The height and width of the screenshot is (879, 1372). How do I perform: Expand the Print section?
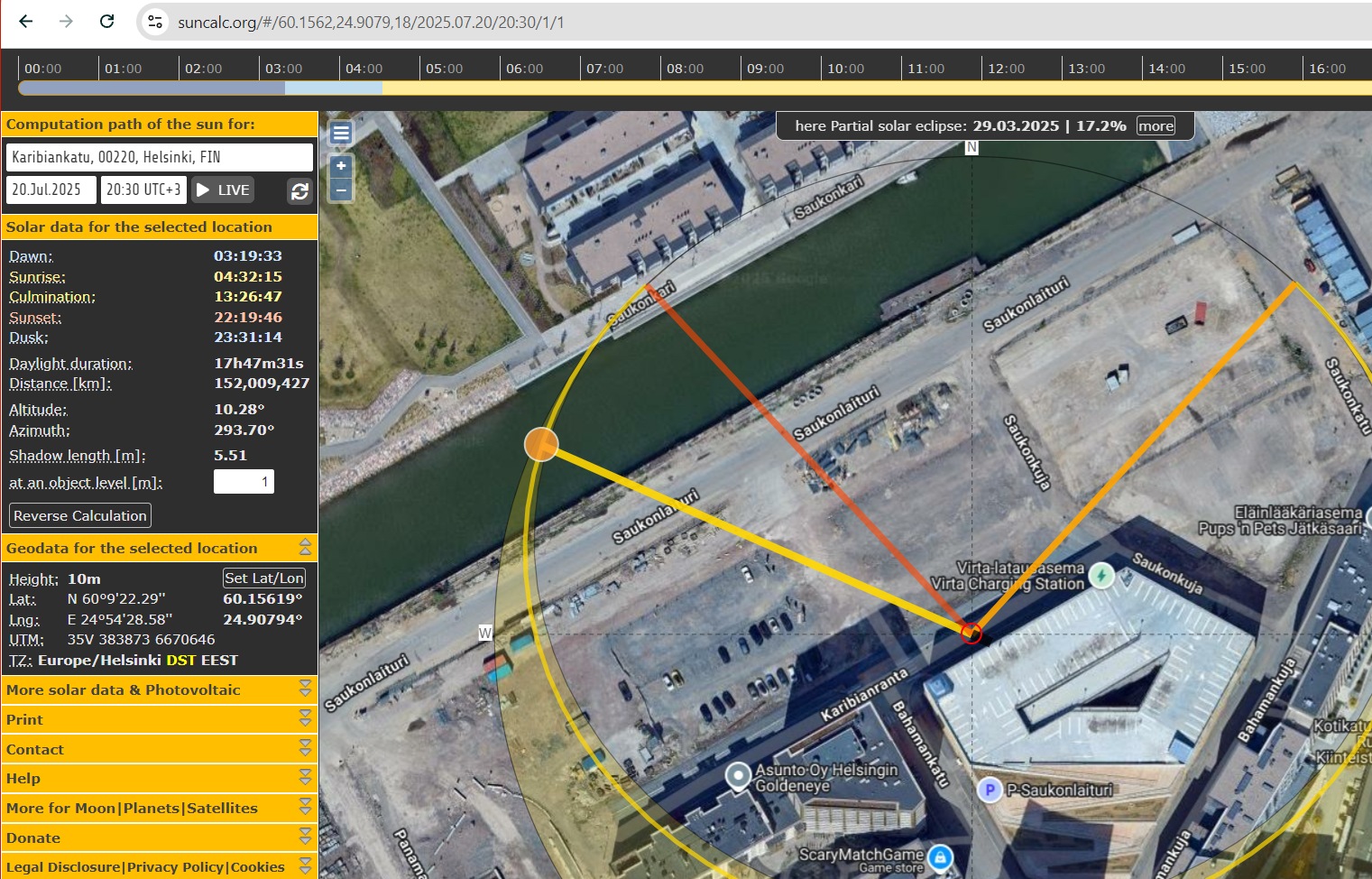[x=305, y=719]
